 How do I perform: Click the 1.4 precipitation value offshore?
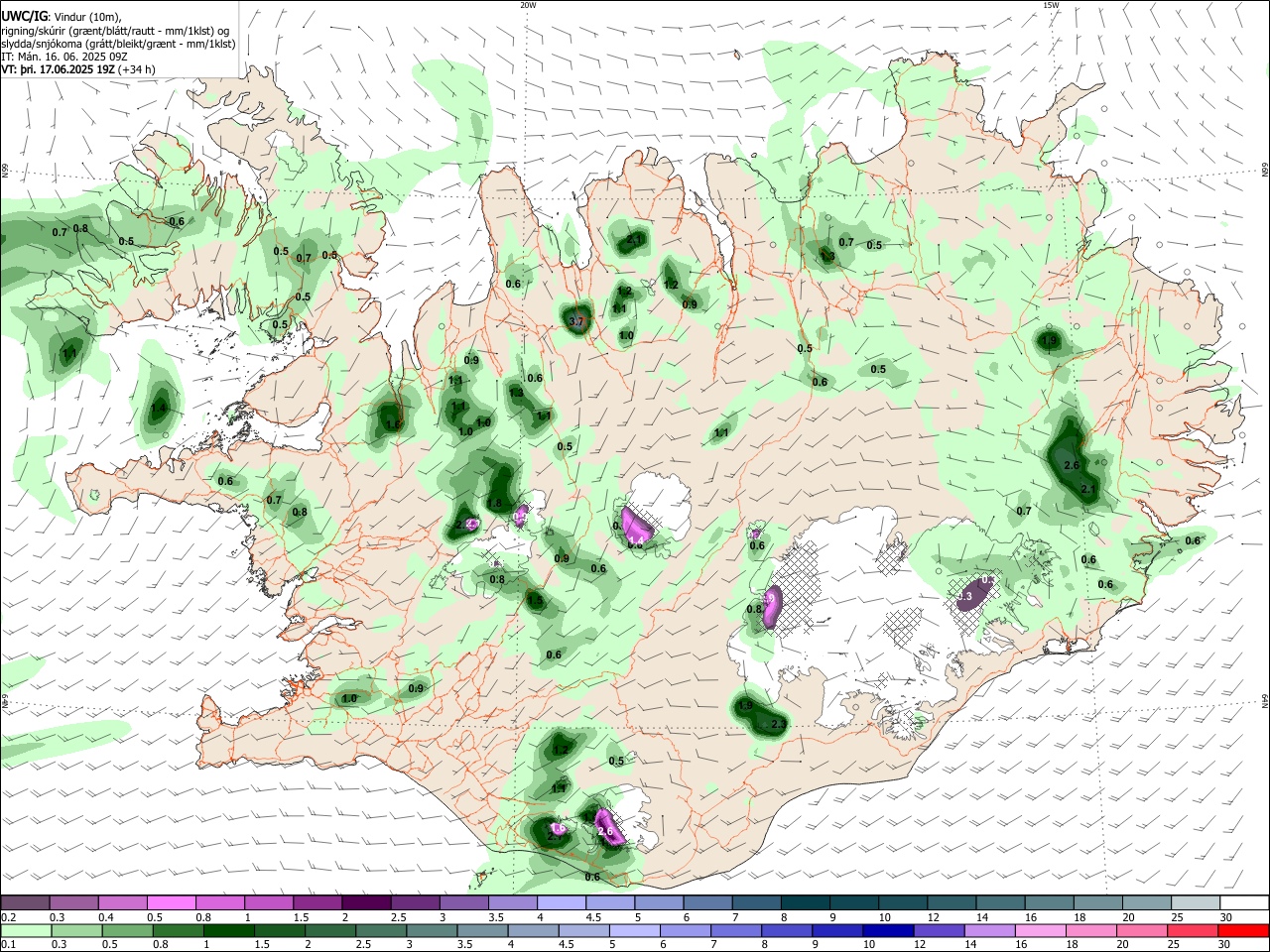click(159, 408)
